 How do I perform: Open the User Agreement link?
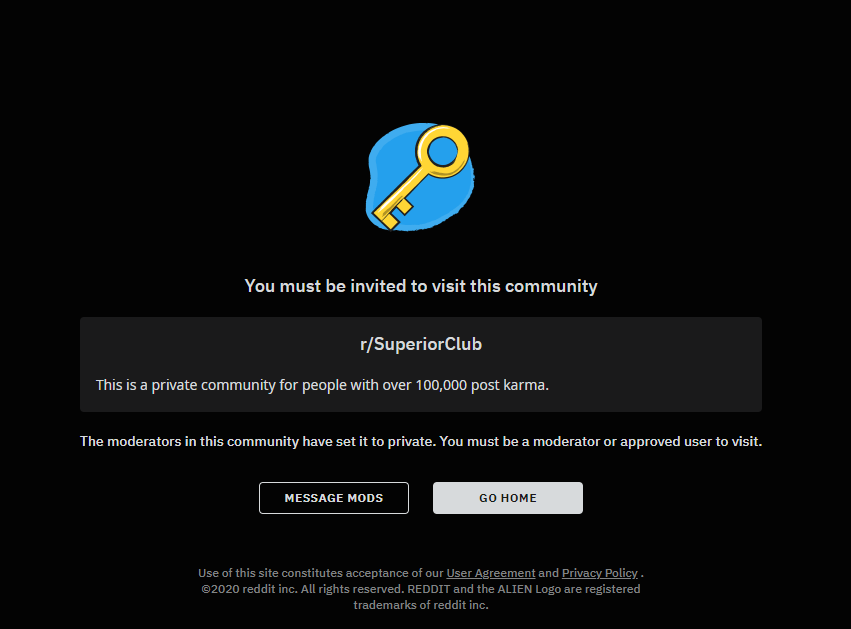coord(491,573)
